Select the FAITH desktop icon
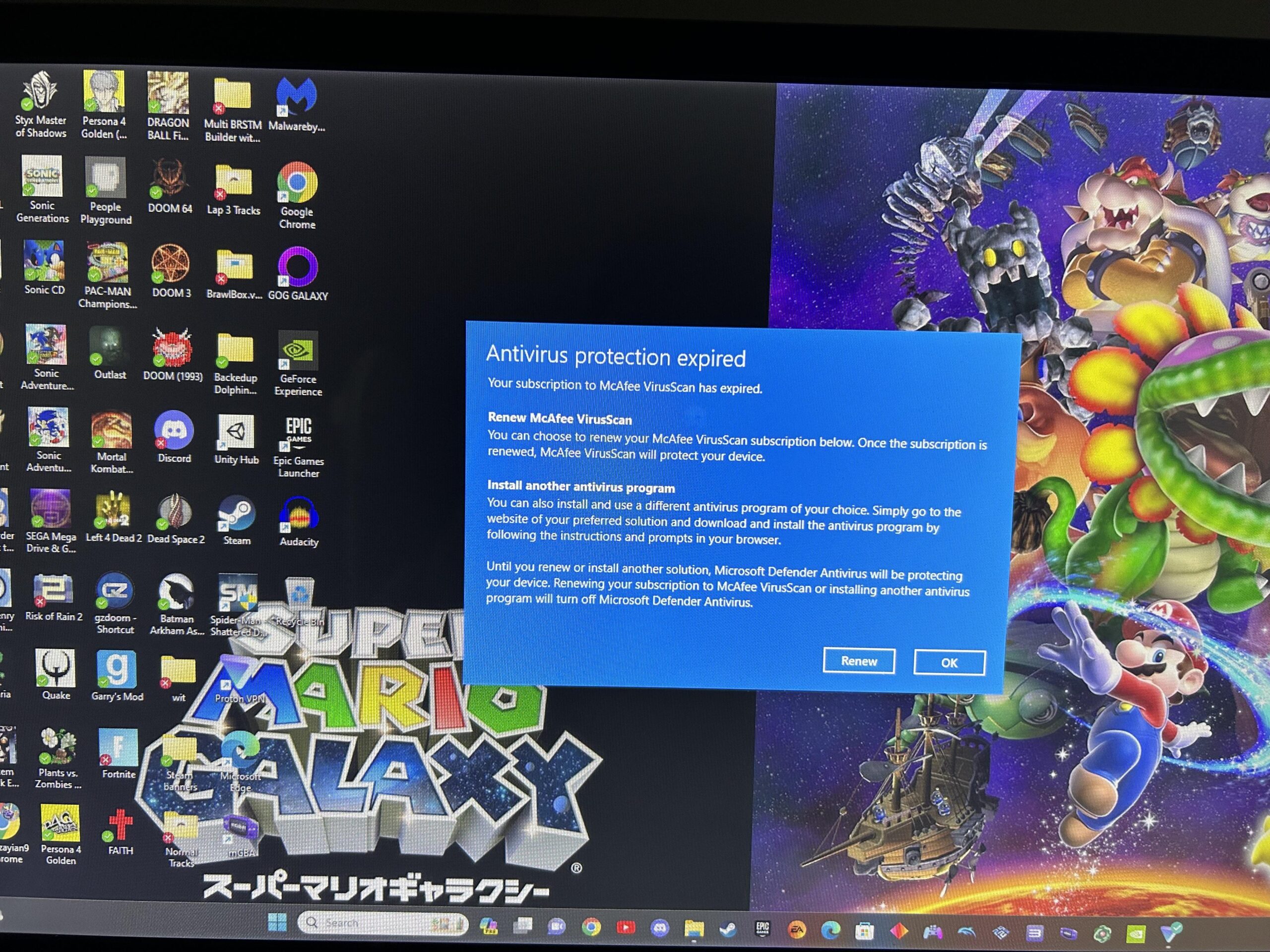This screenshot has width=1270, height=952. [x=121, y=832]
